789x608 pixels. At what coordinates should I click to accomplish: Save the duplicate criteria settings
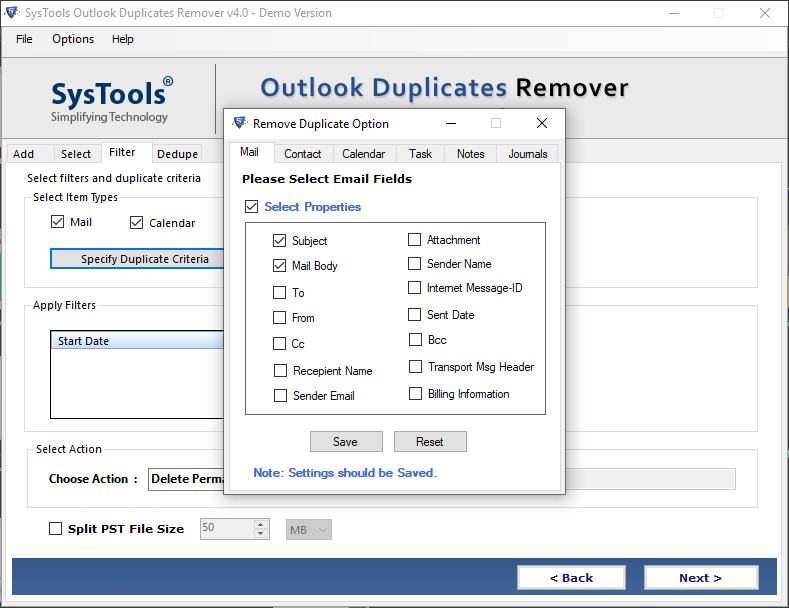tap(346, 442)
